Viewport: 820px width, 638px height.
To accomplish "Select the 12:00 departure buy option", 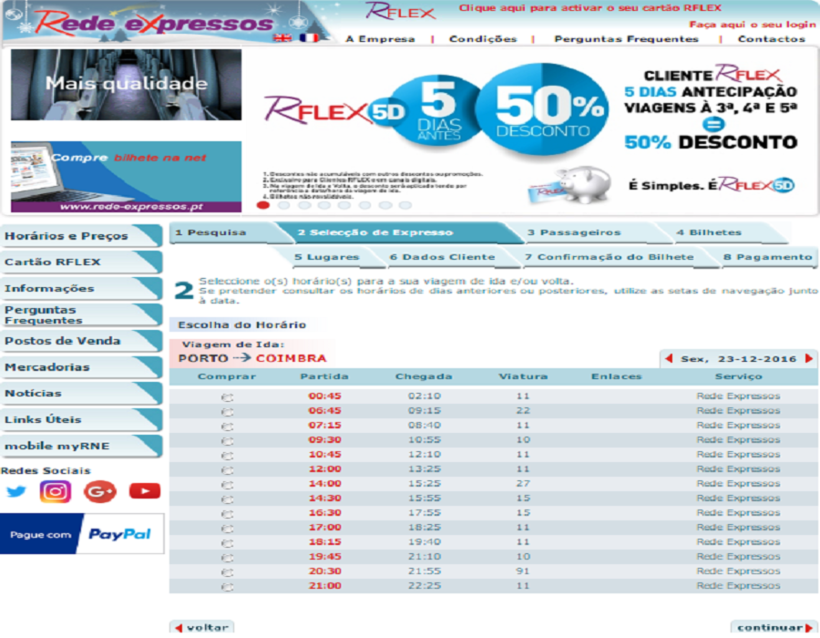I will tap(227, 469).
